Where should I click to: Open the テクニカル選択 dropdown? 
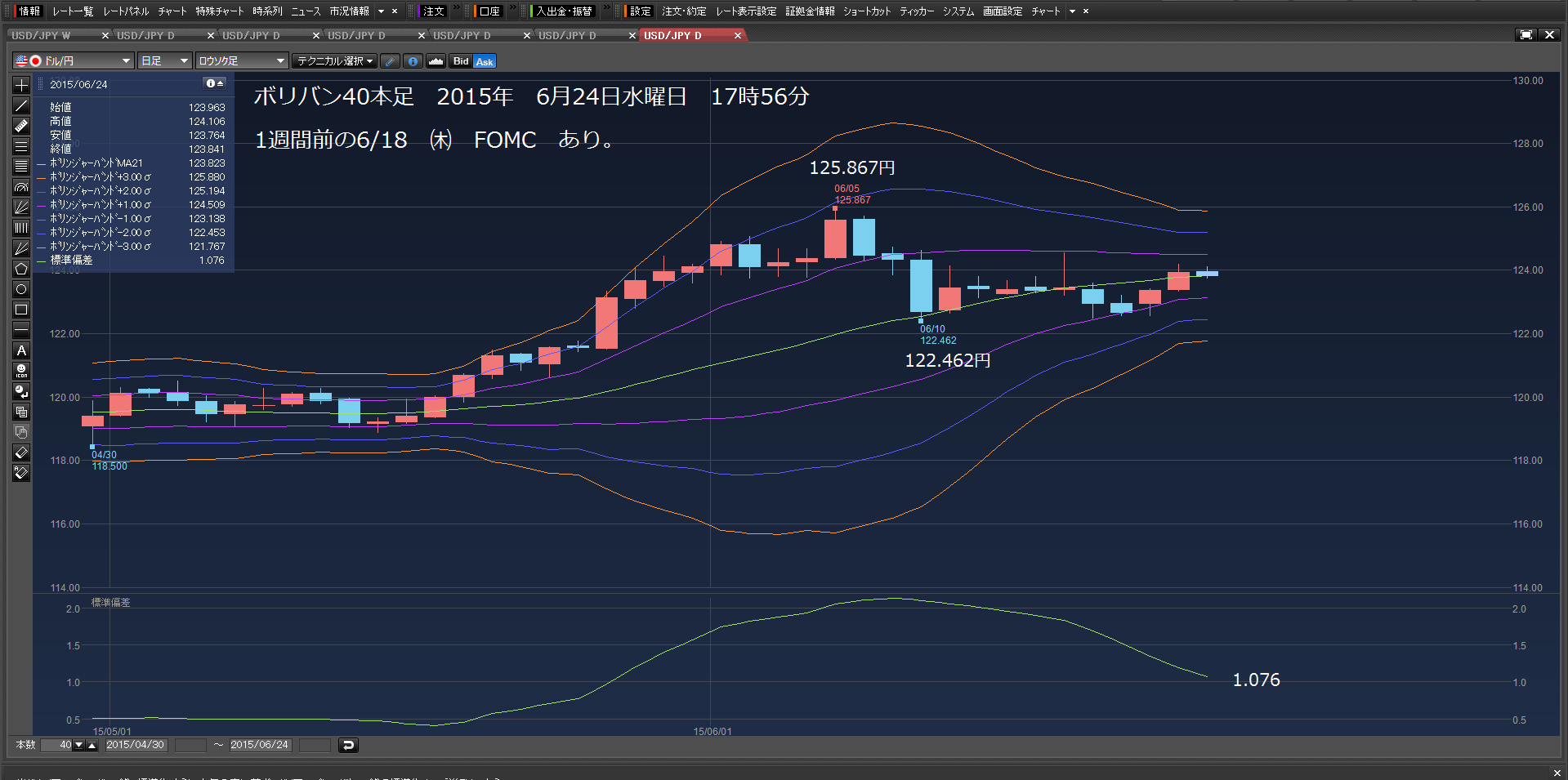(x=335, y=61)
